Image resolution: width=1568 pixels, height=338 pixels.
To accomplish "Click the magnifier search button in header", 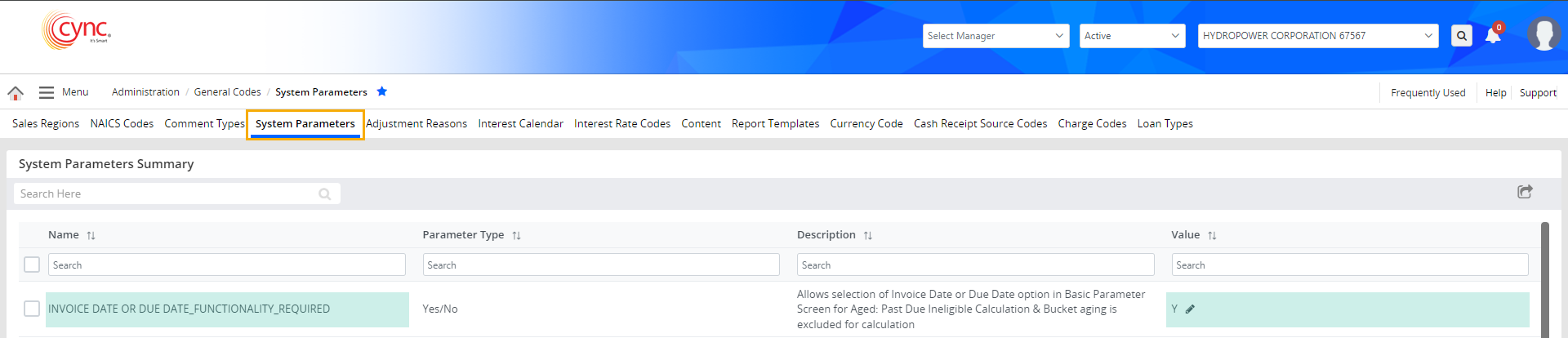I will point(1461,36).
